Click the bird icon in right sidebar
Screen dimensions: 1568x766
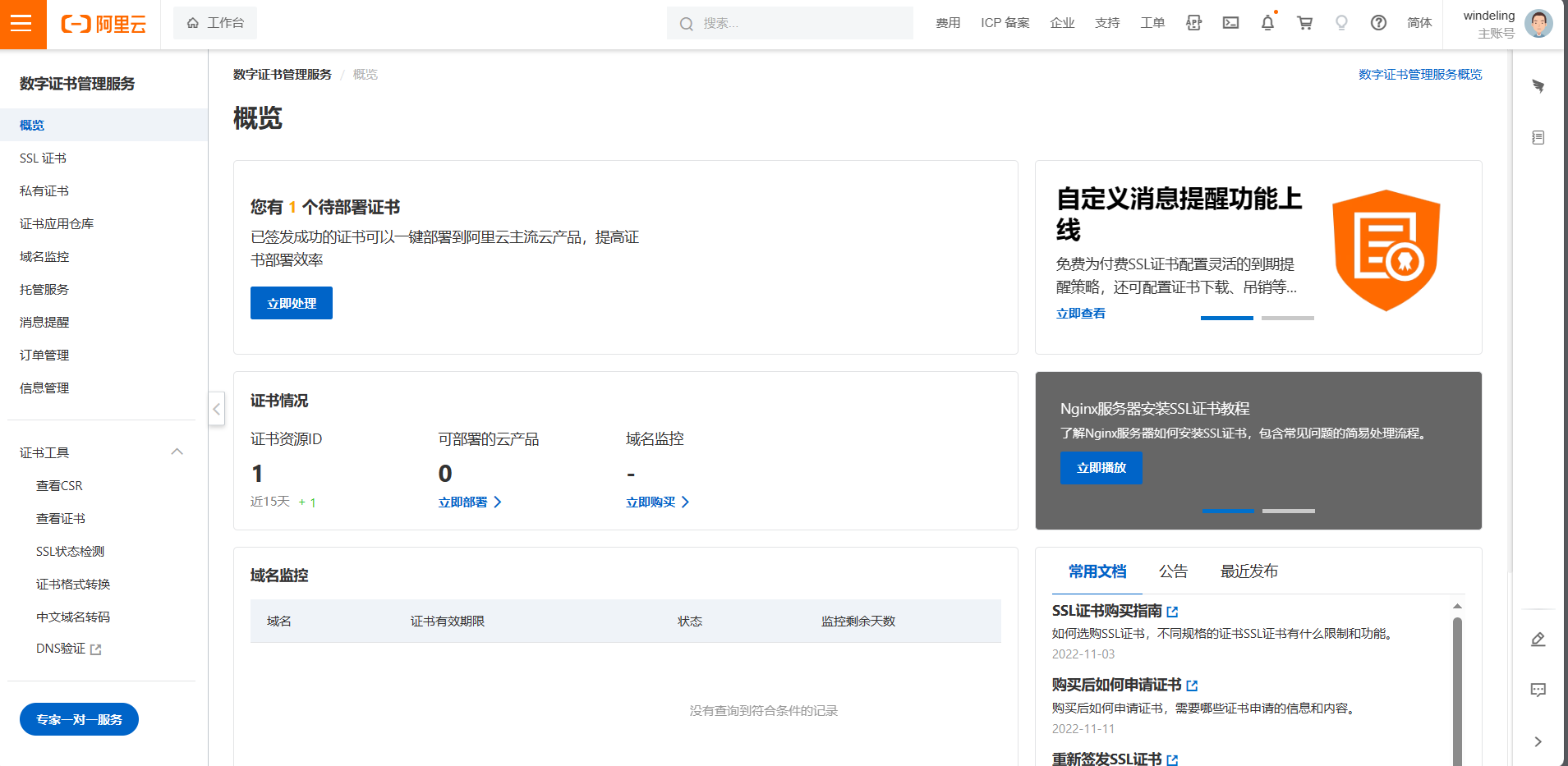[1538, 86]
